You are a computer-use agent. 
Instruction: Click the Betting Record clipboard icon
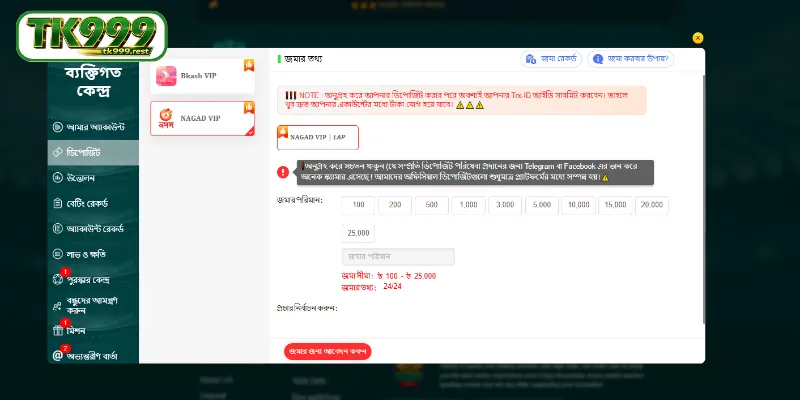(x=58, y=204)
